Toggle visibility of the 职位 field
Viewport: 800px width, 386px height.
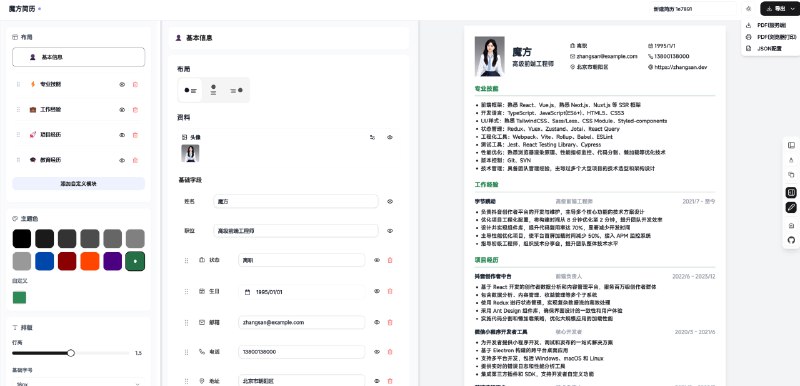pyautogui.click(x=390, y=230)
